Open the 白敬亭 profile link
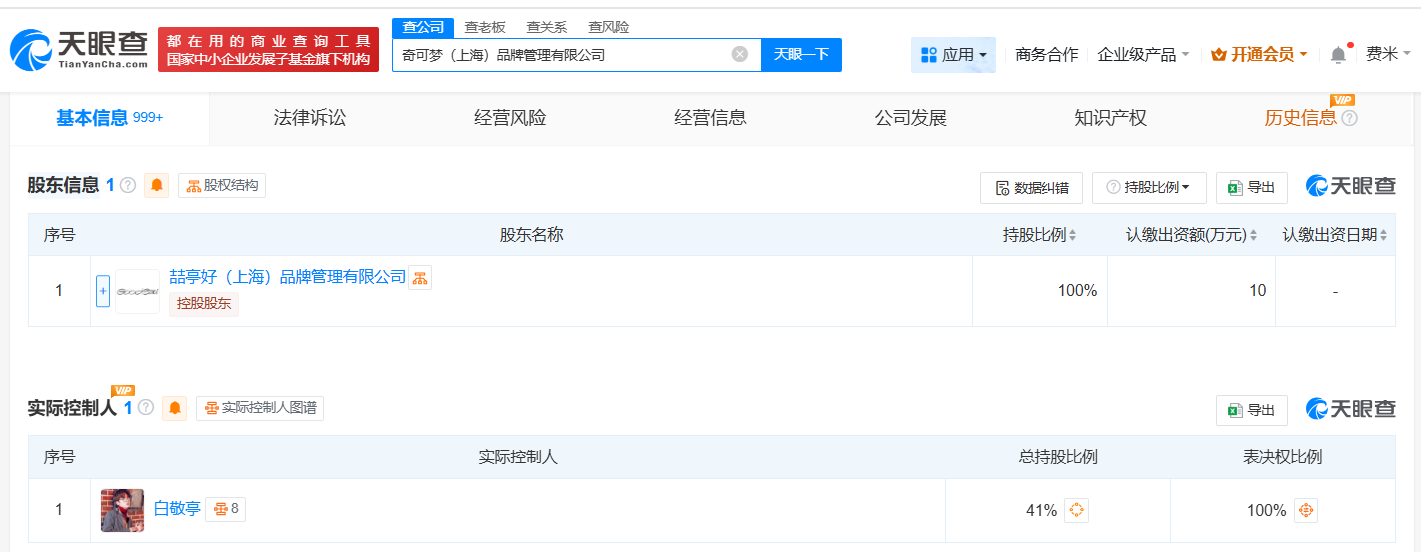Screen dimensions: 1421x552 (176, 509)
